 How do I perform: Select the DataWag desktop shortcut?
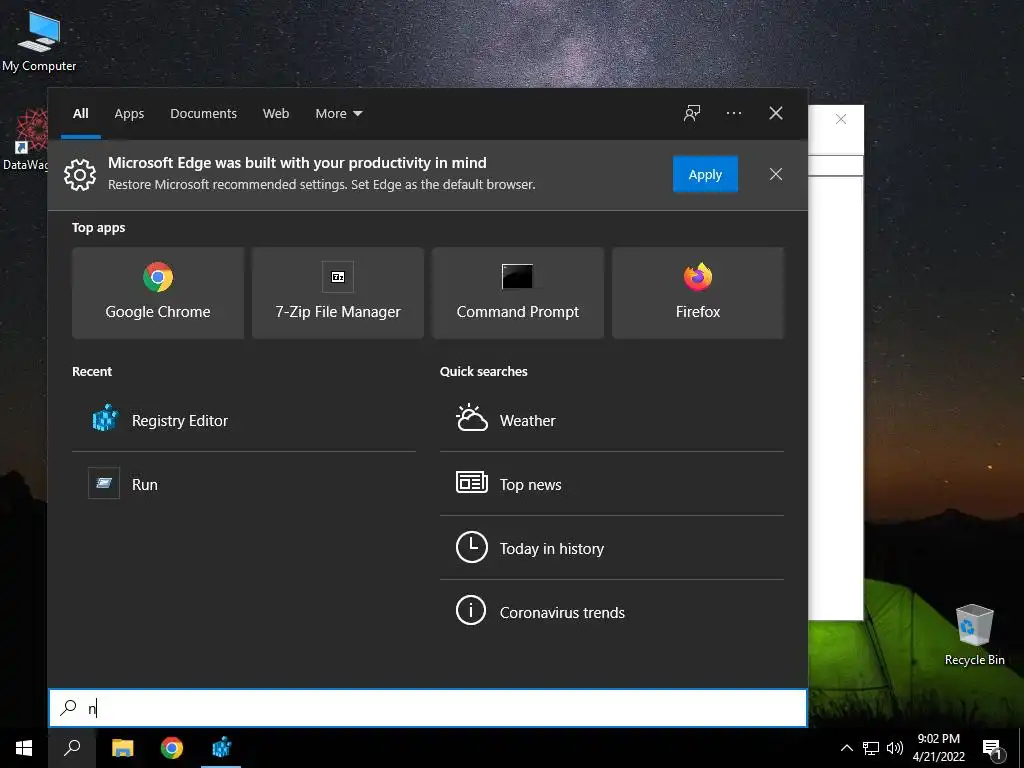(25, 140)
